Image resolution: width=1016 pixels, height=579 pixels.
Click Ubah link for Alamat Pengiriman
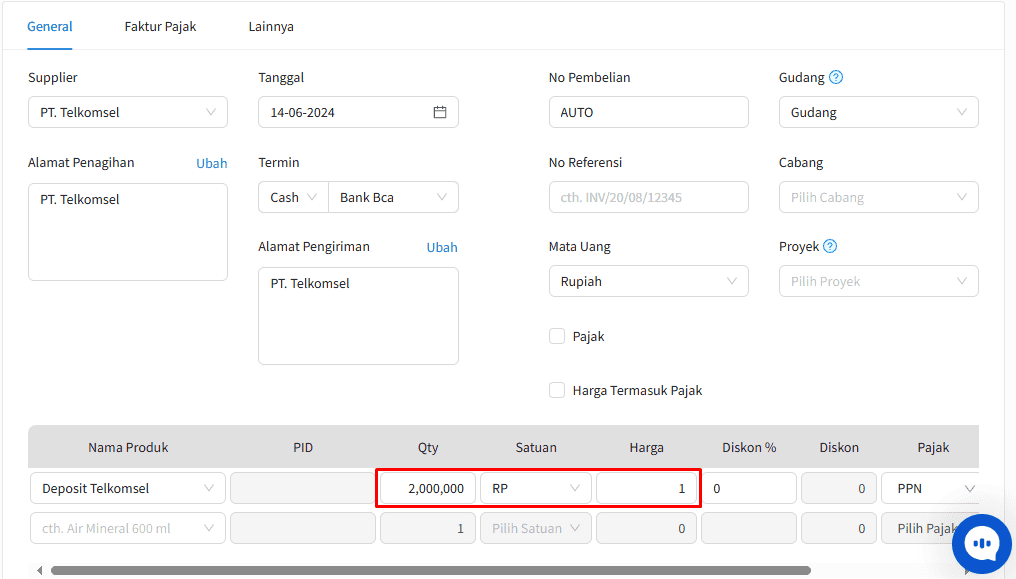[x=442, y=247]
